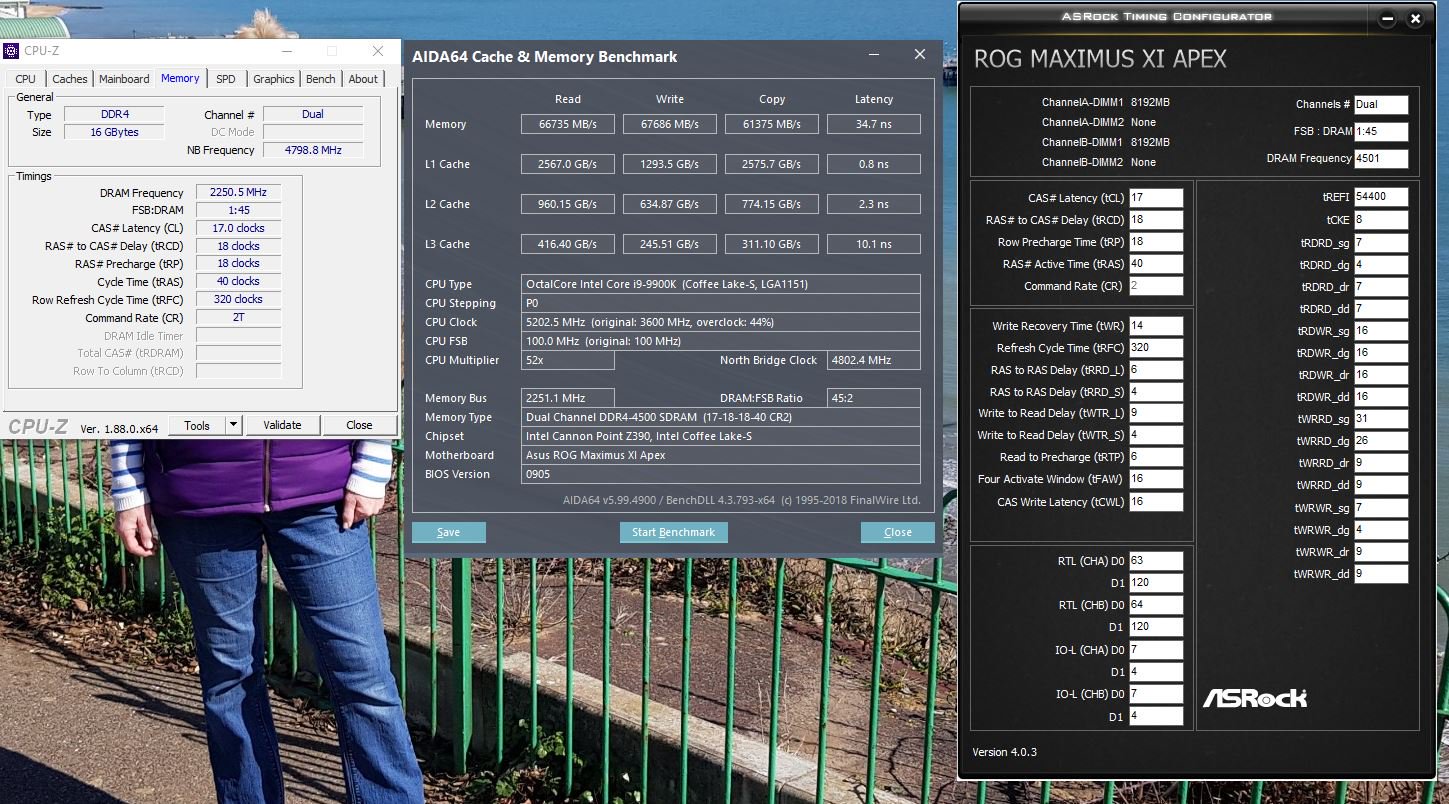Click the Write Recovery Time (tWR) field

coord(1156,326)
